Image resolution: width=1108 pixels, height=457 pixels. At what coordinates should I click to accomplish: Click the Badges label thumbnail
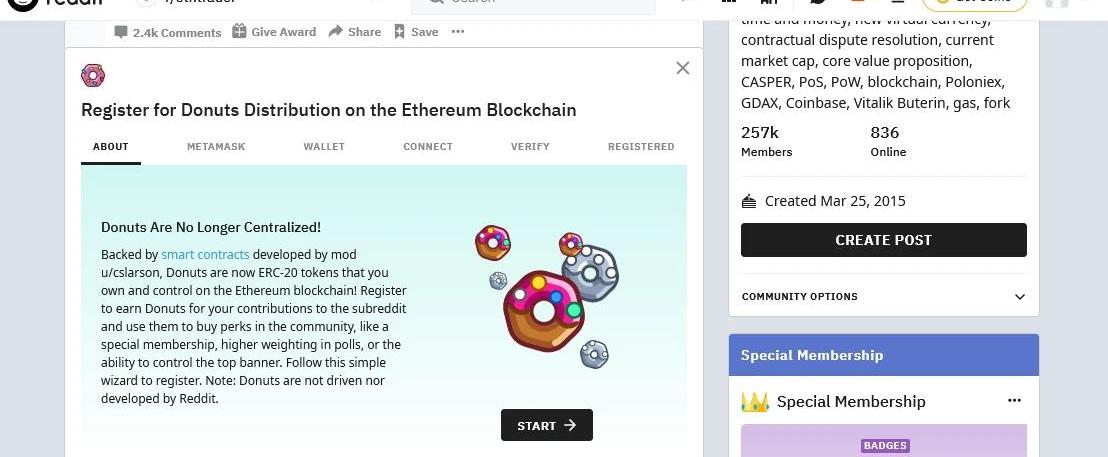(885, 445)
